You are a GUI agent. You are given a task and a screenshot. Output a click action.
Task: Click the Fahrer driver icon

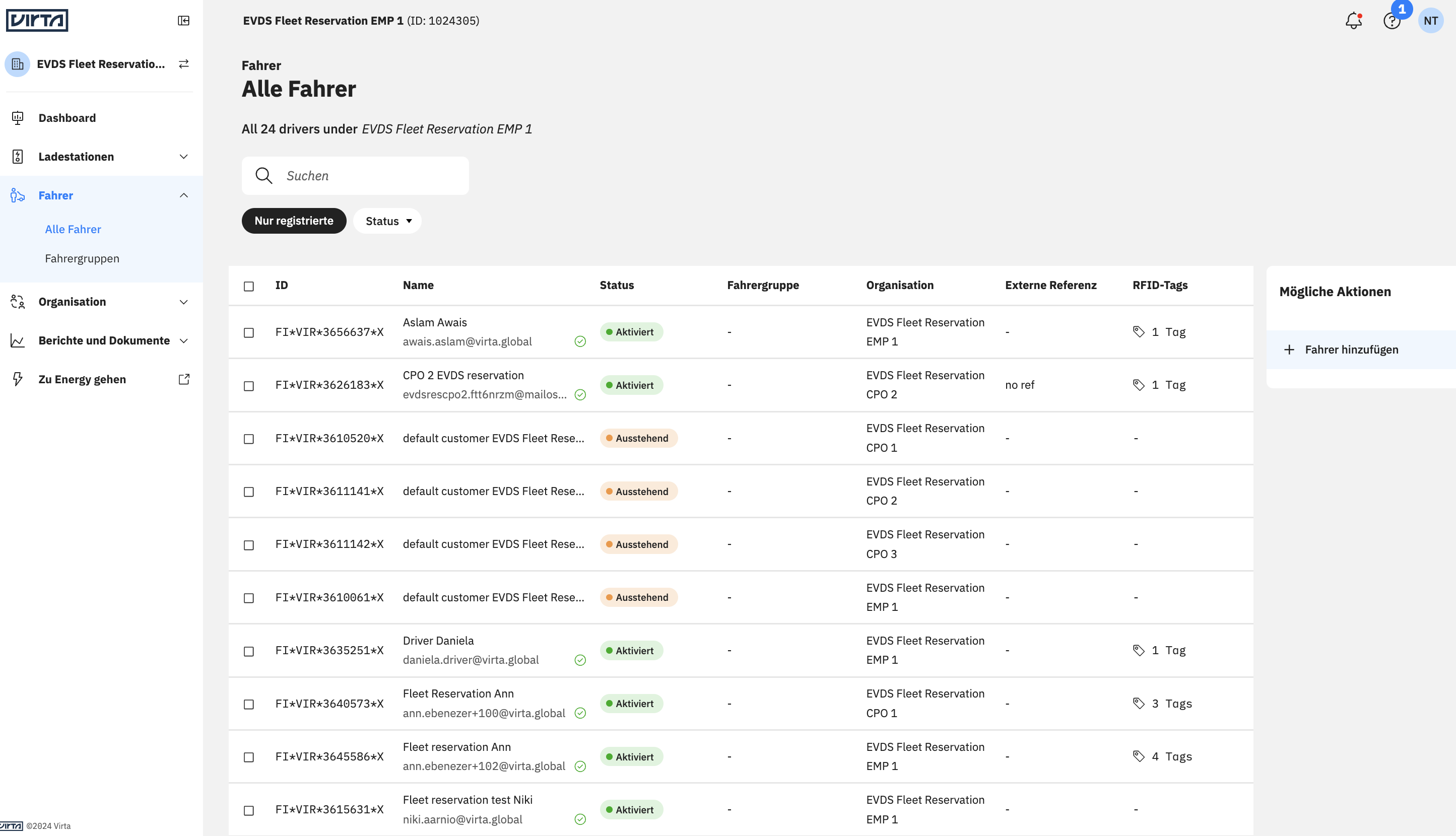tap(18, 195)
